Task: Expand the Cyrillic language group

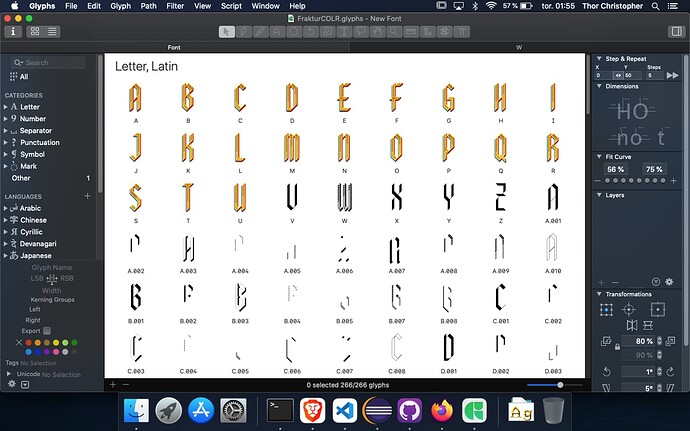Action: tap(6, 232)
